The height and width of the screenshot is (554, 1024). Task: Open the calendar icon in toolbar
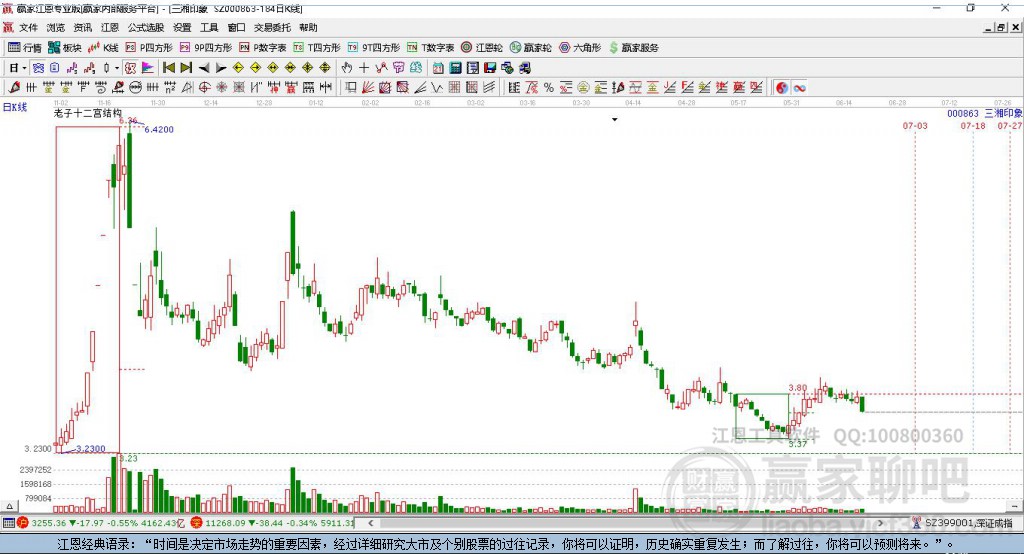click(x=438, y=67)
